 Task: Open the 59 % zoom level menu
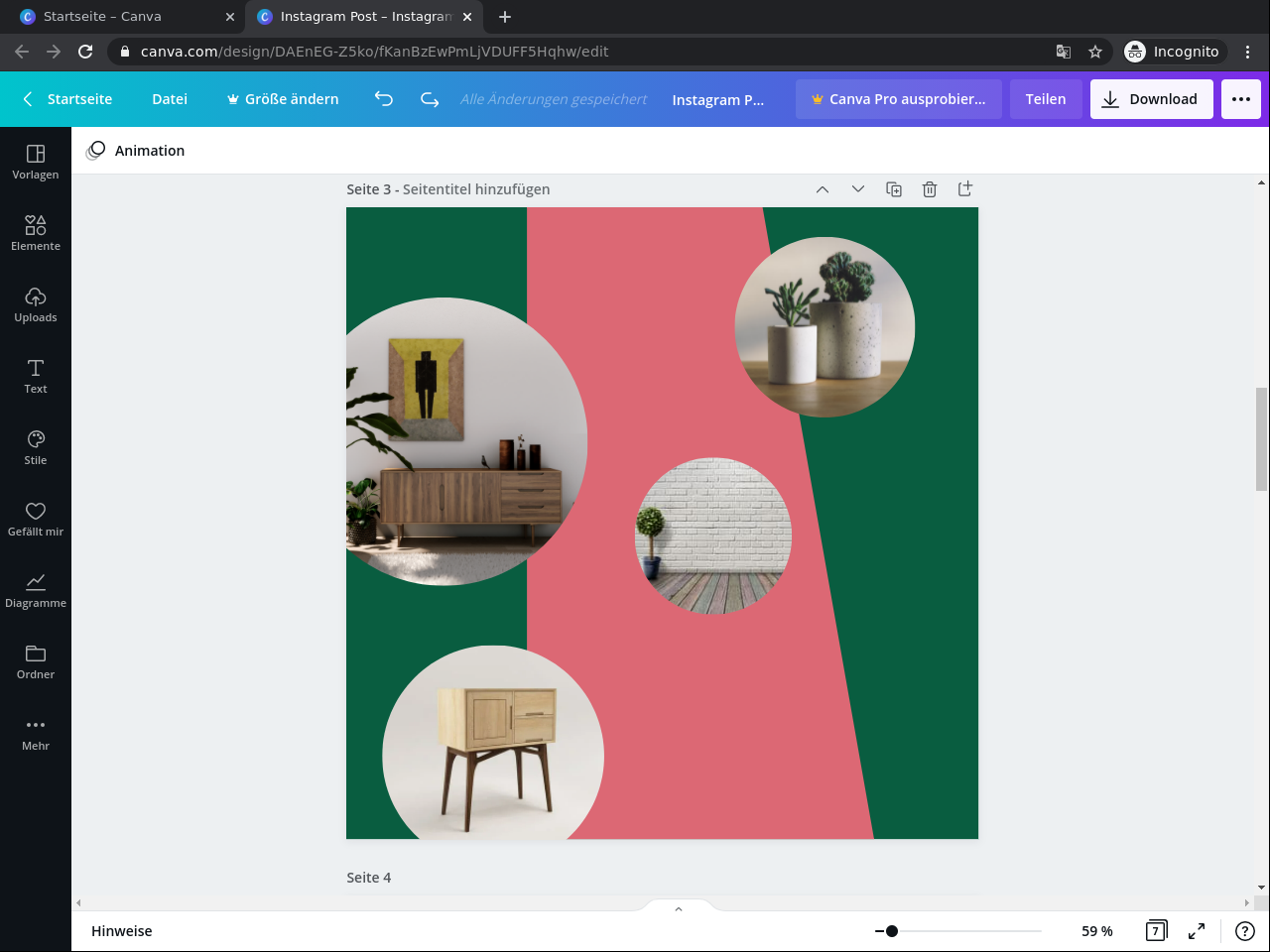click(1097, 931)
